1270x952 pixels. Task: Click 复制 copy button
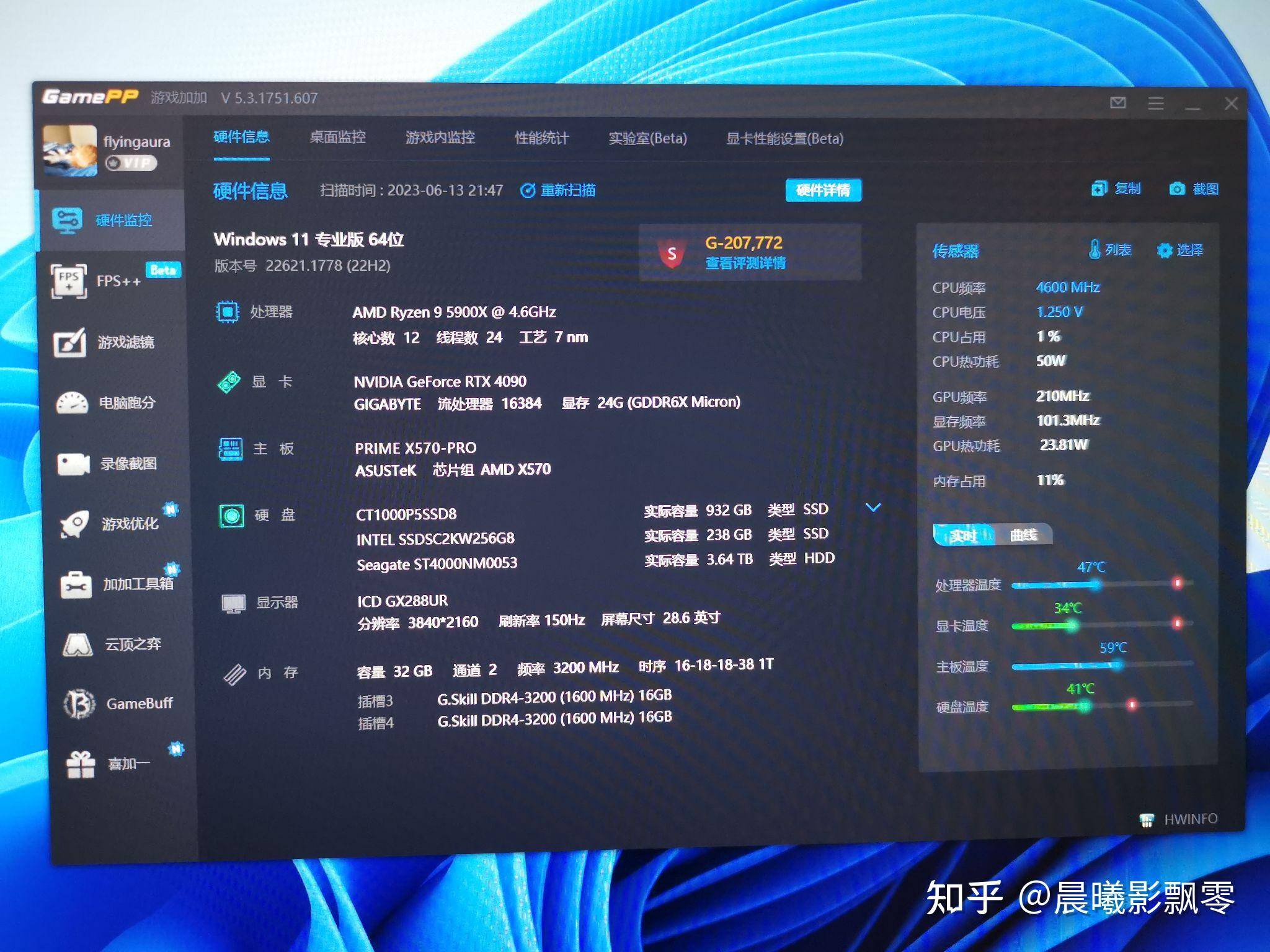pos(1116,188)
